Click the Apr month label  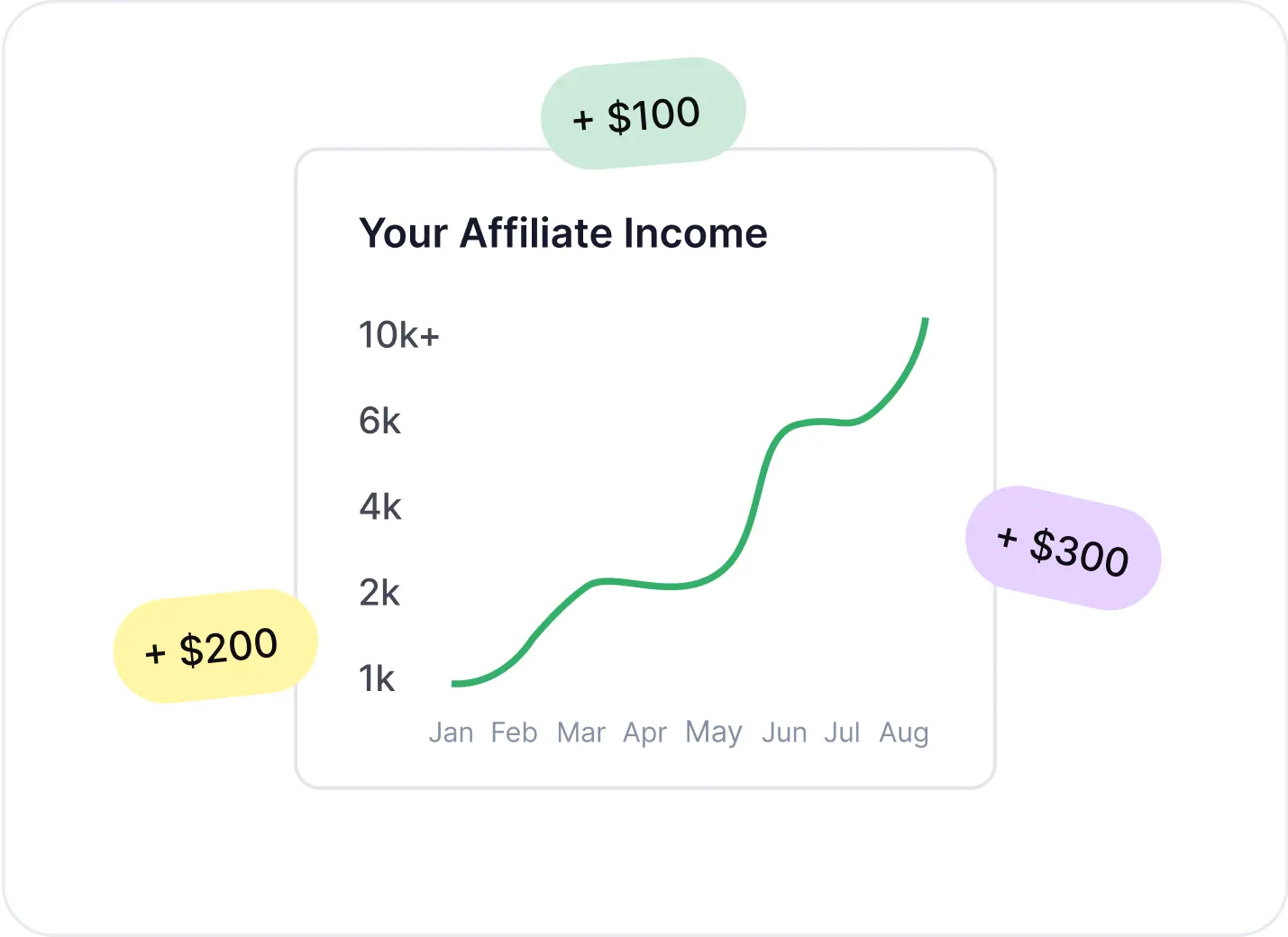(644, 733)
